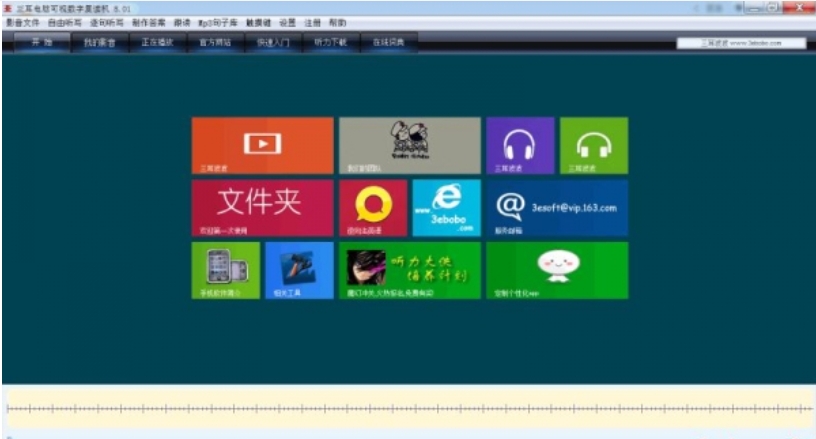The width and height of the screenshot is (816, 439).
Task: Open the orange video player tile
Action: (262, 145)
